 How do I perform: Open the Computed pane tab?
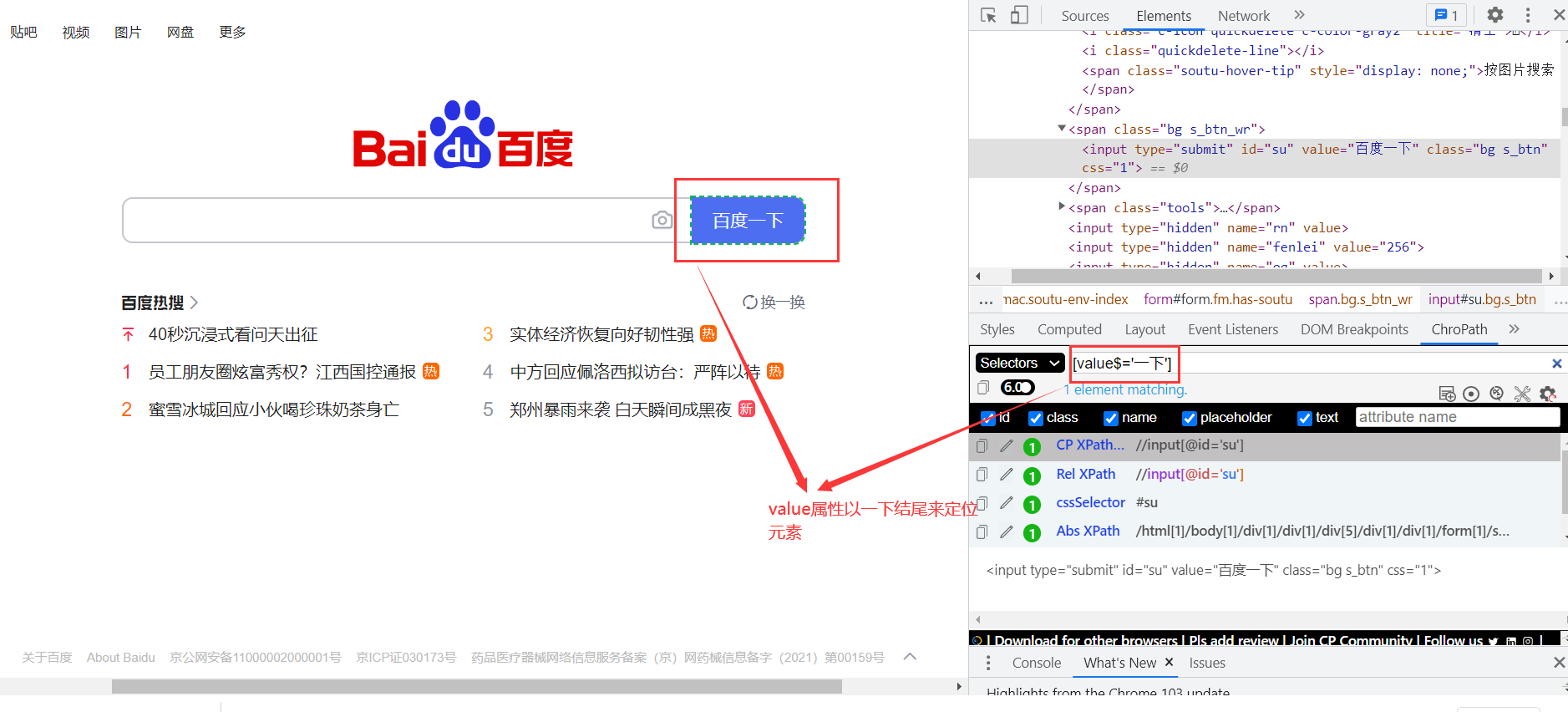pos(1069,329)
